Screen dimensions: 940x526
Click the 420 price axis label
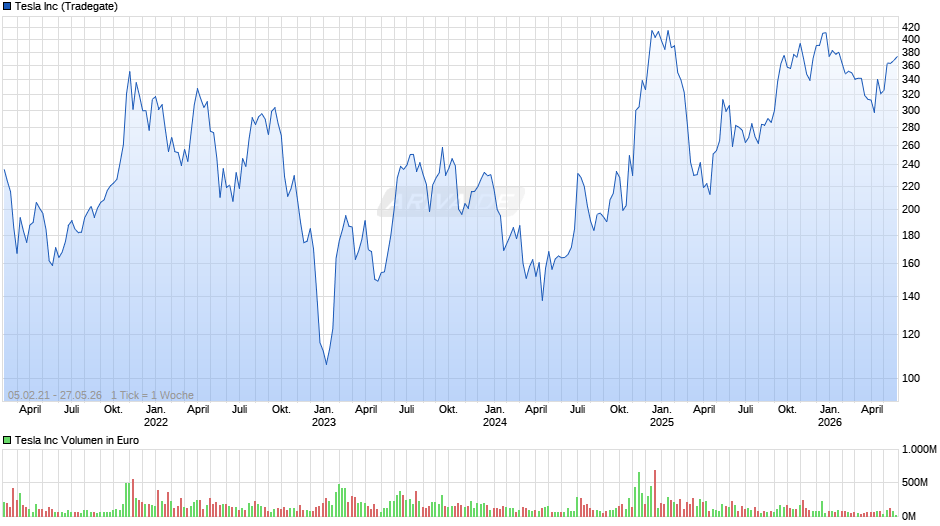[911, 27]
